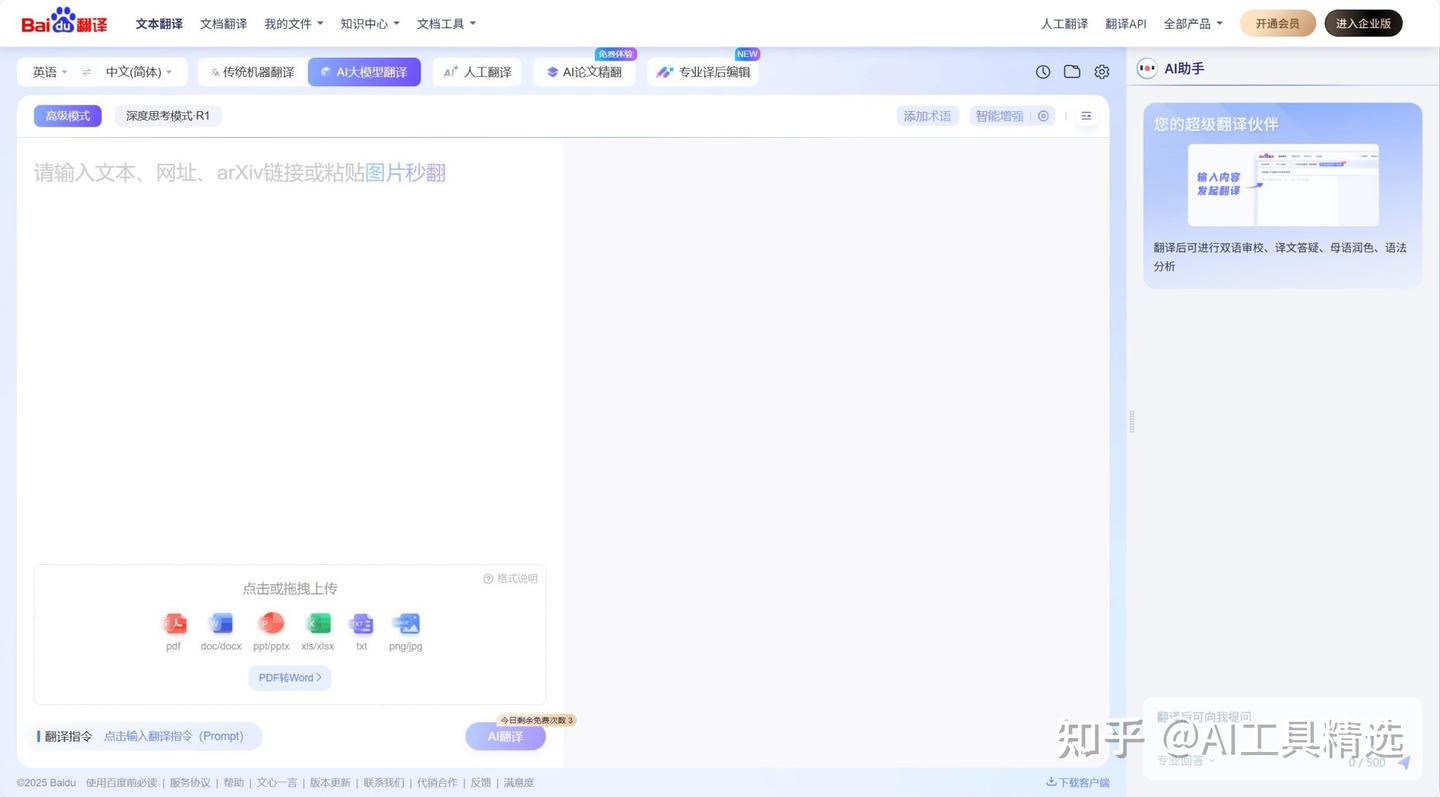Open the 联系我们 footer link
Viewport: 1440px width, 797px height.
384,783
